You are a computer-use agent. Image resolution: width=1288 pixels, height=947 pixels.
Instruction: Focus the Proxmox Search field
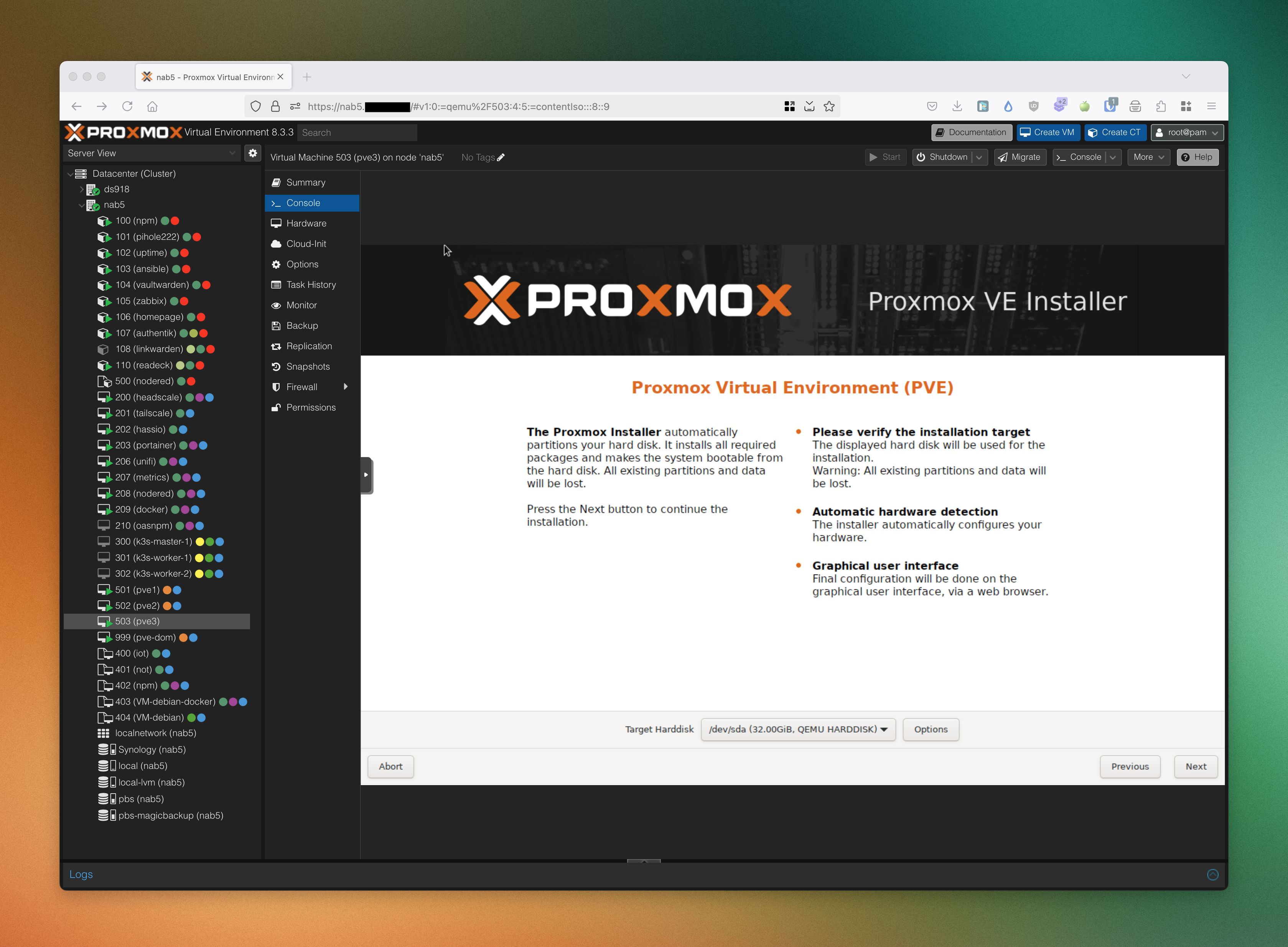(x=358, y=132)
